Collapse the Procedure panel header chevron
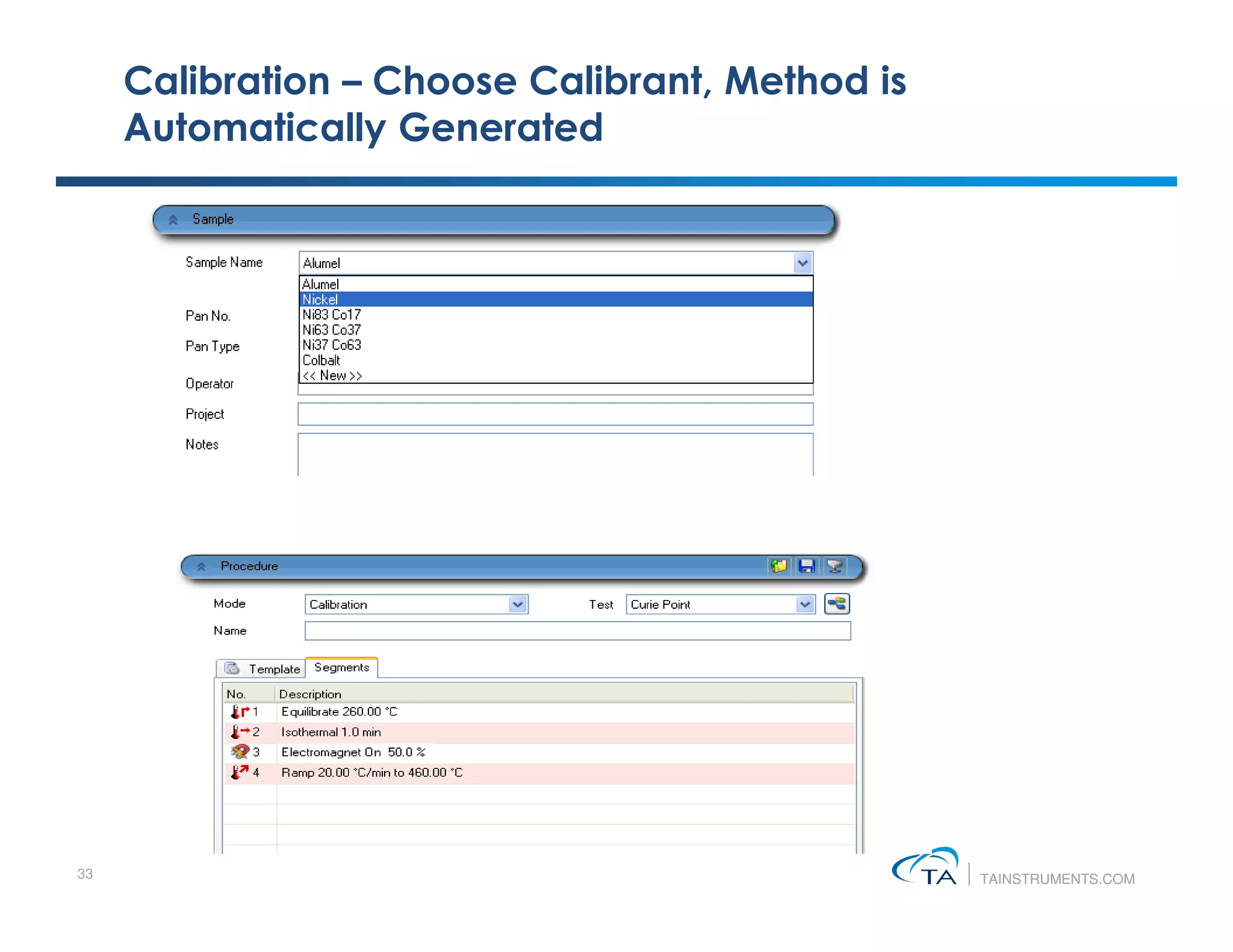The height and width of the screenshot is (952, 1233). click(x=201, y=566)
